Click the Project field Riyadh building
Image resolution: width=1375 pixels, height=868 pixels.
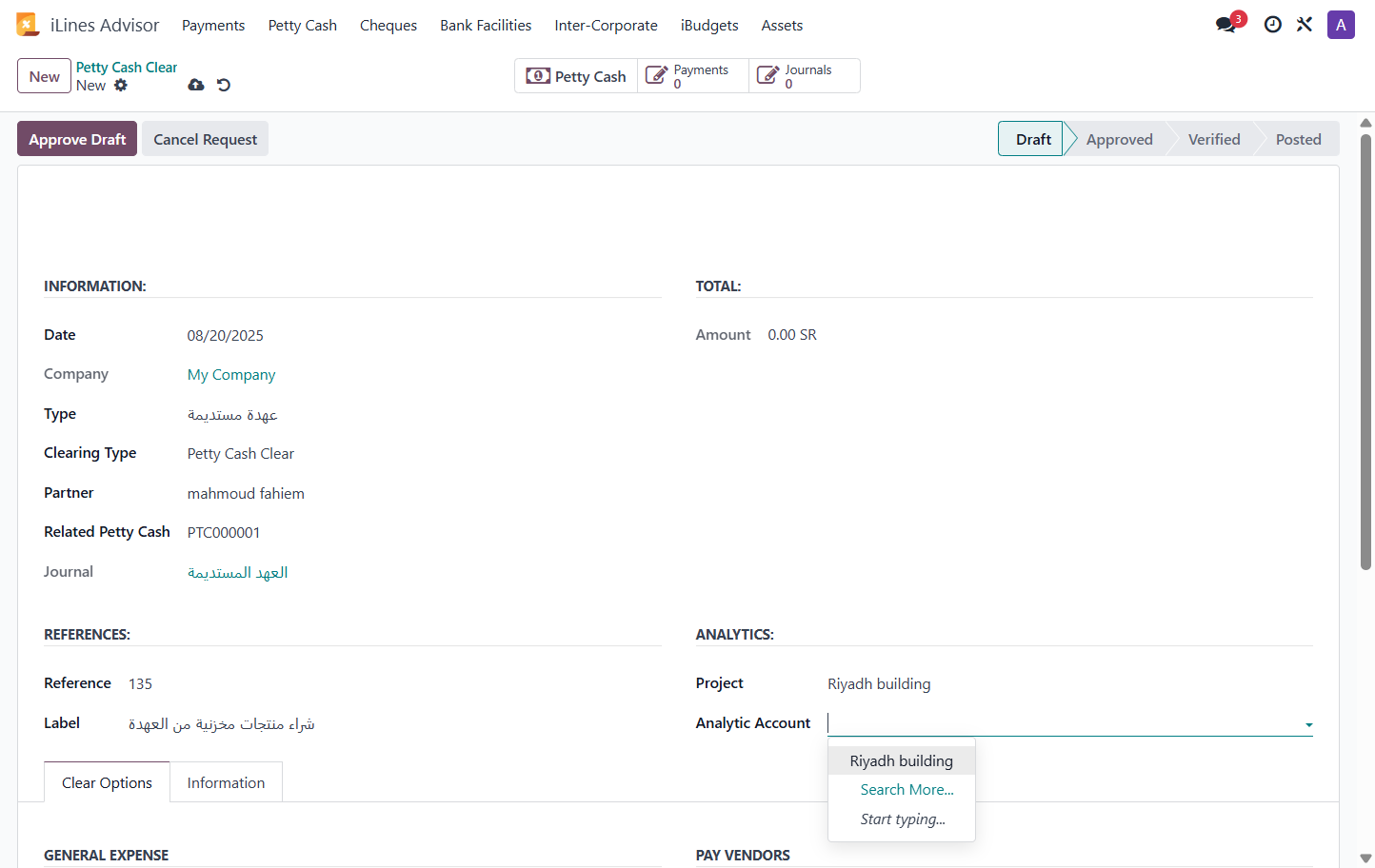tap(879, 684)
